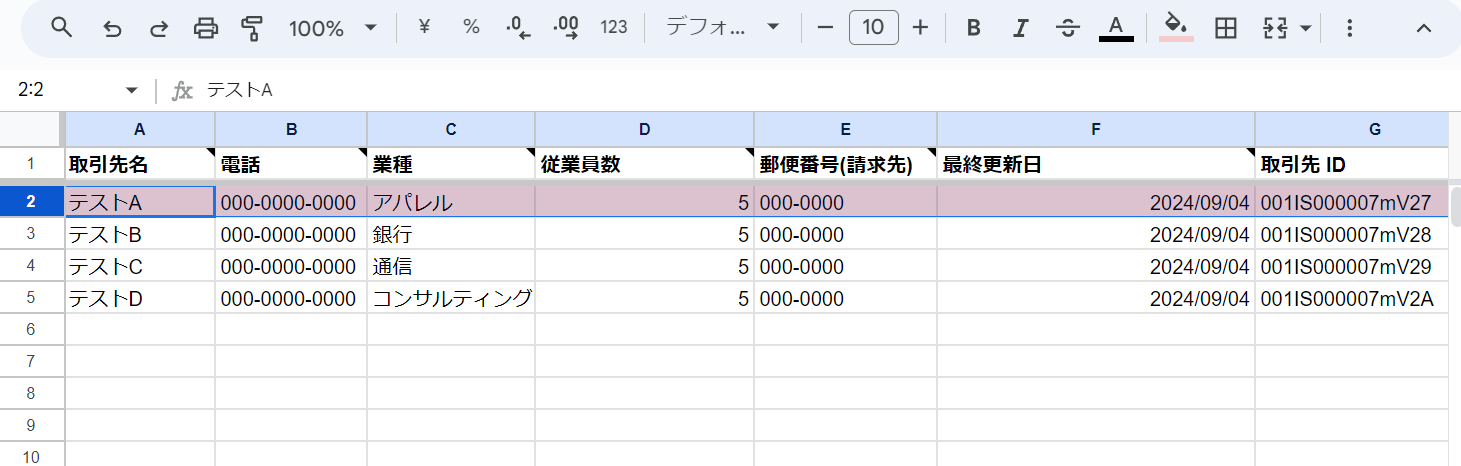Open the name box dropdown arrow
1461x466 pixels.
coord(131,90)
